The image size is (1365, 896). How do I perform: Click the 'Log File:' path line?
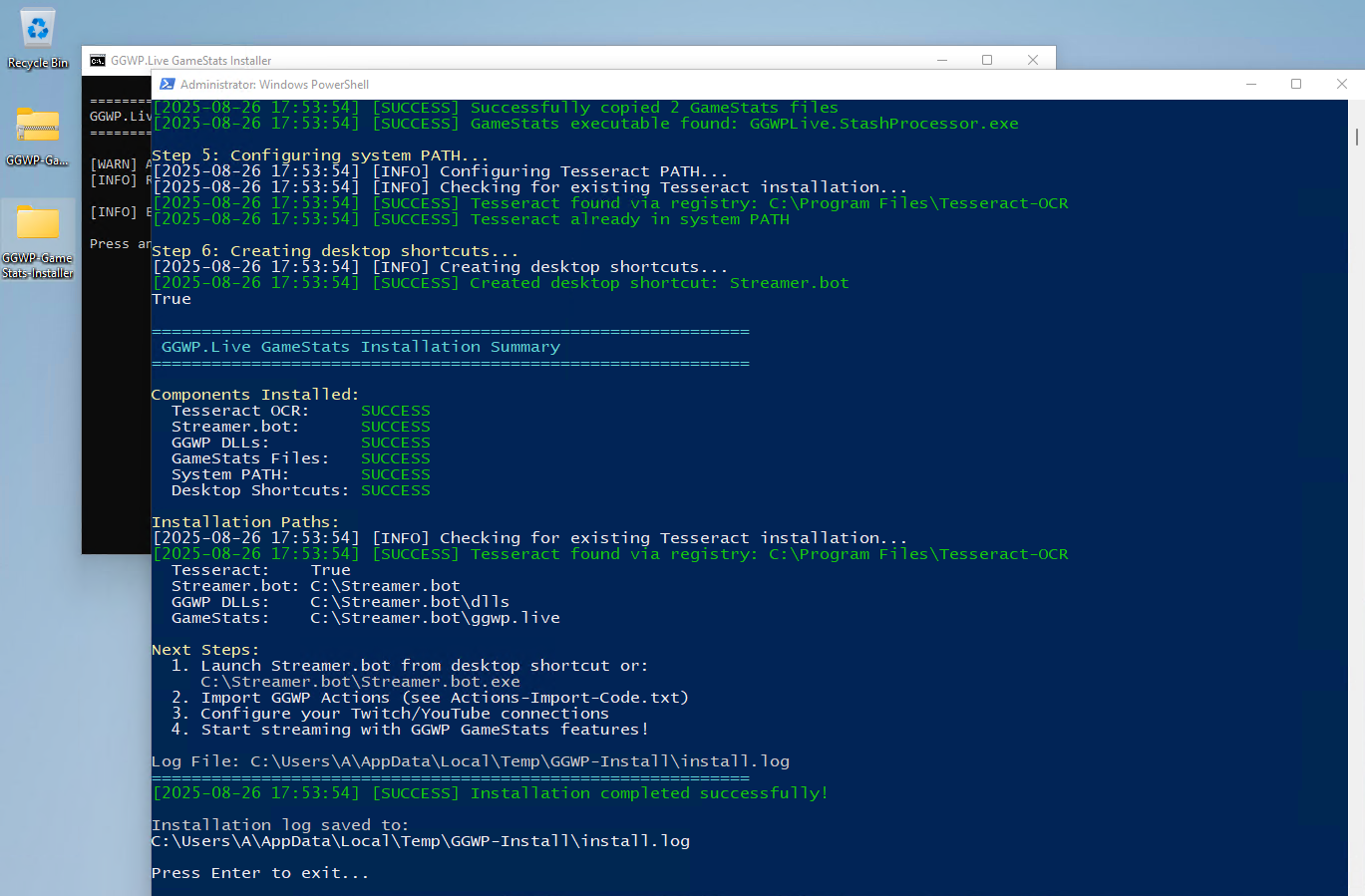click(x=470, y=761)
